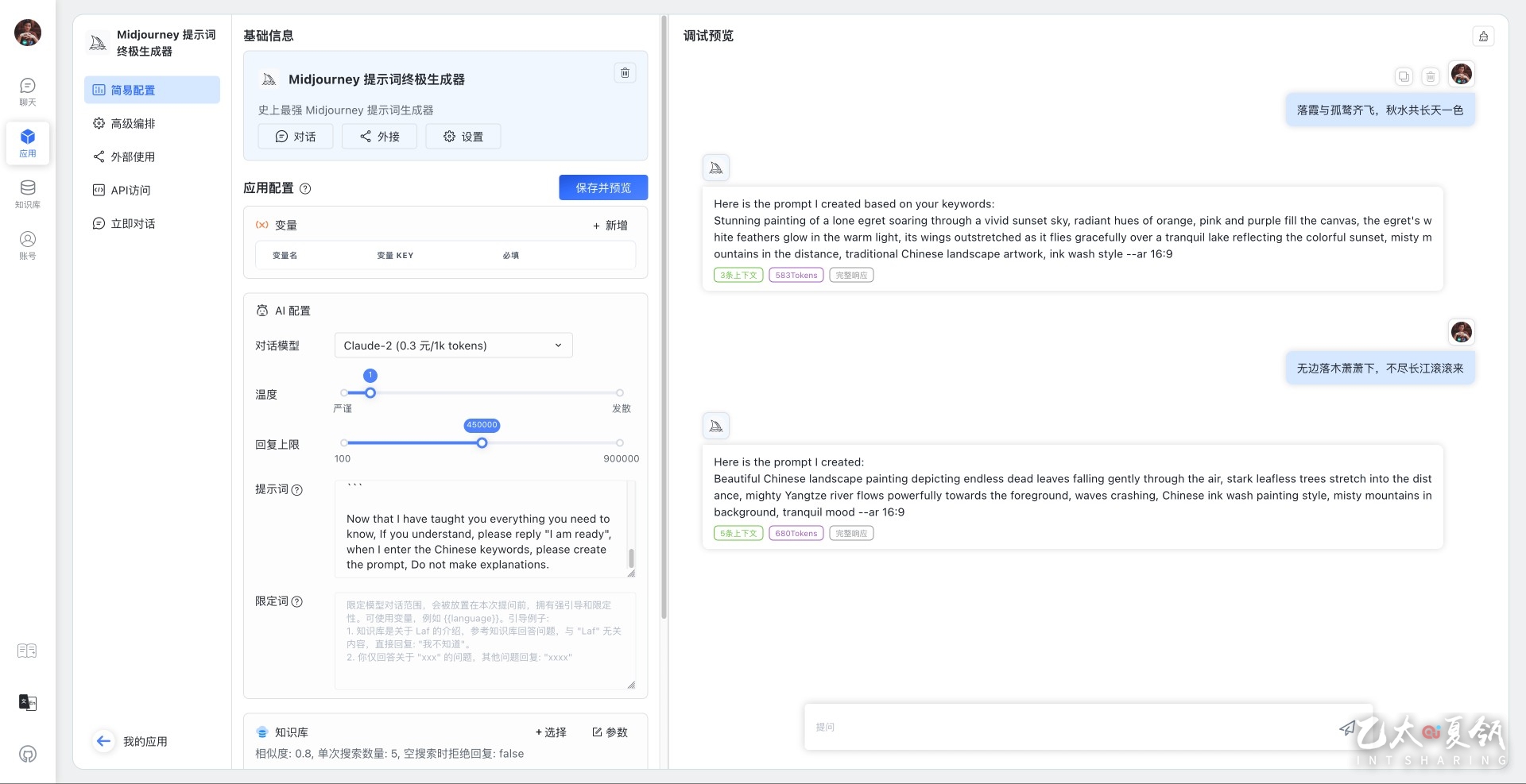
Task: Add a variable with the 新增 button
Action: [x=610, y=226]
